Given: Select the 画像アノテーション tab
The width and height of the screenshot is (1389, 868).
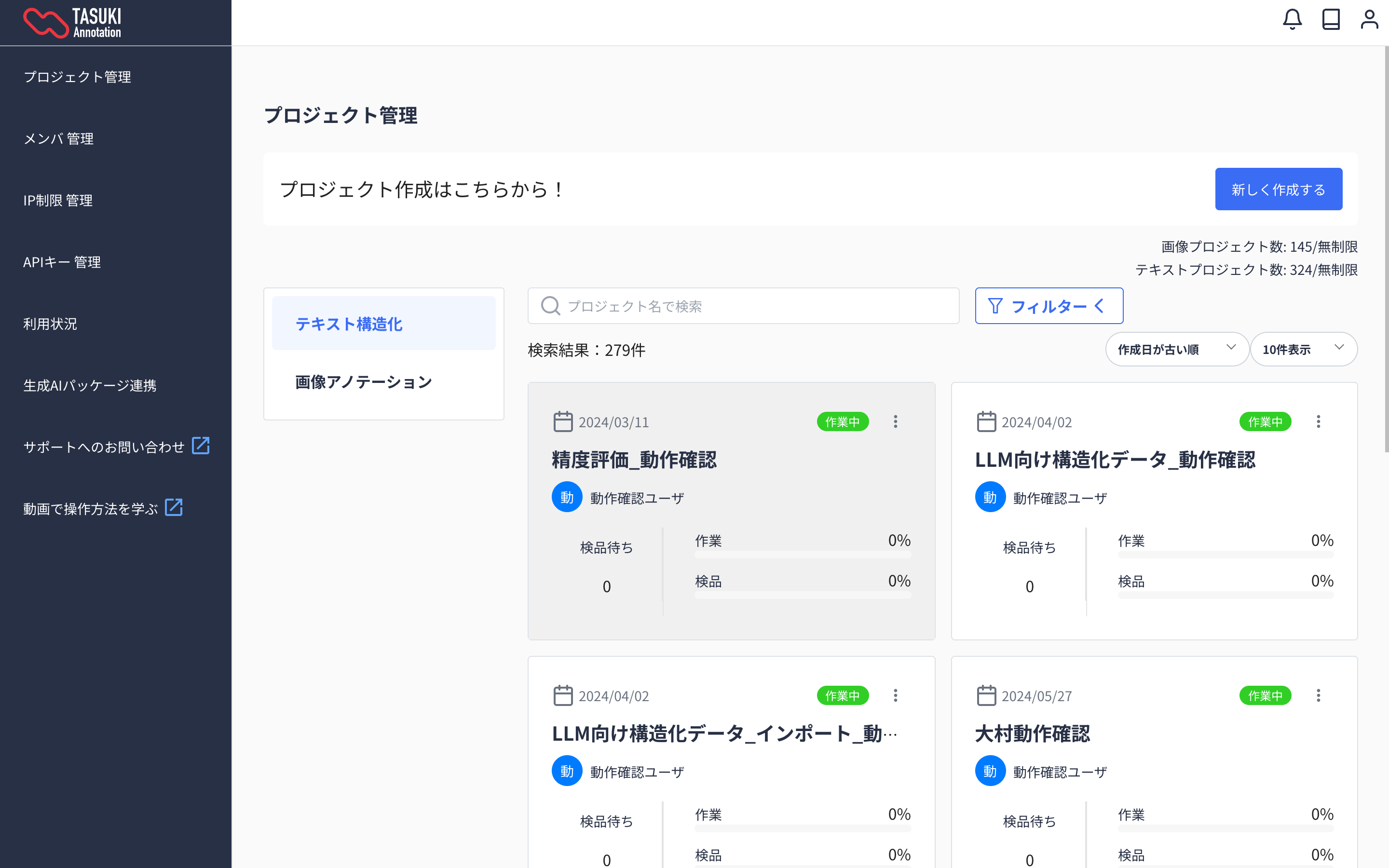Looking at the screenshot, I should [363, 382].
